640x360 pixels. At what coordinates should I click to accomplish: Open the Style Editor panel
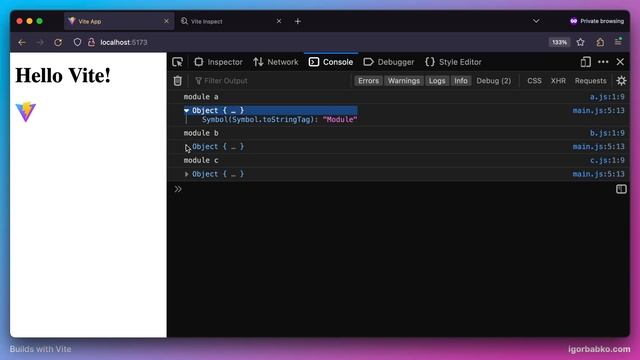pos(453,62)
